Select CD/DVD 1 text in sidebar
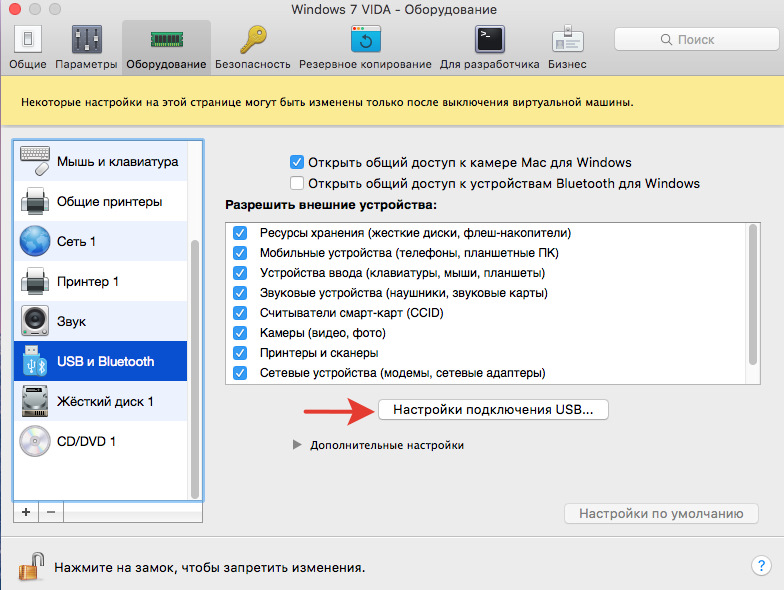 tap(86, 442)
